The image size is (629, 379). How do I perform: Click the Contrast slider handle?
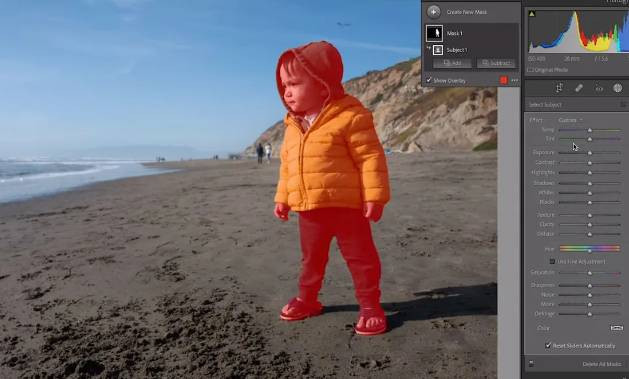tap(590, 163)
